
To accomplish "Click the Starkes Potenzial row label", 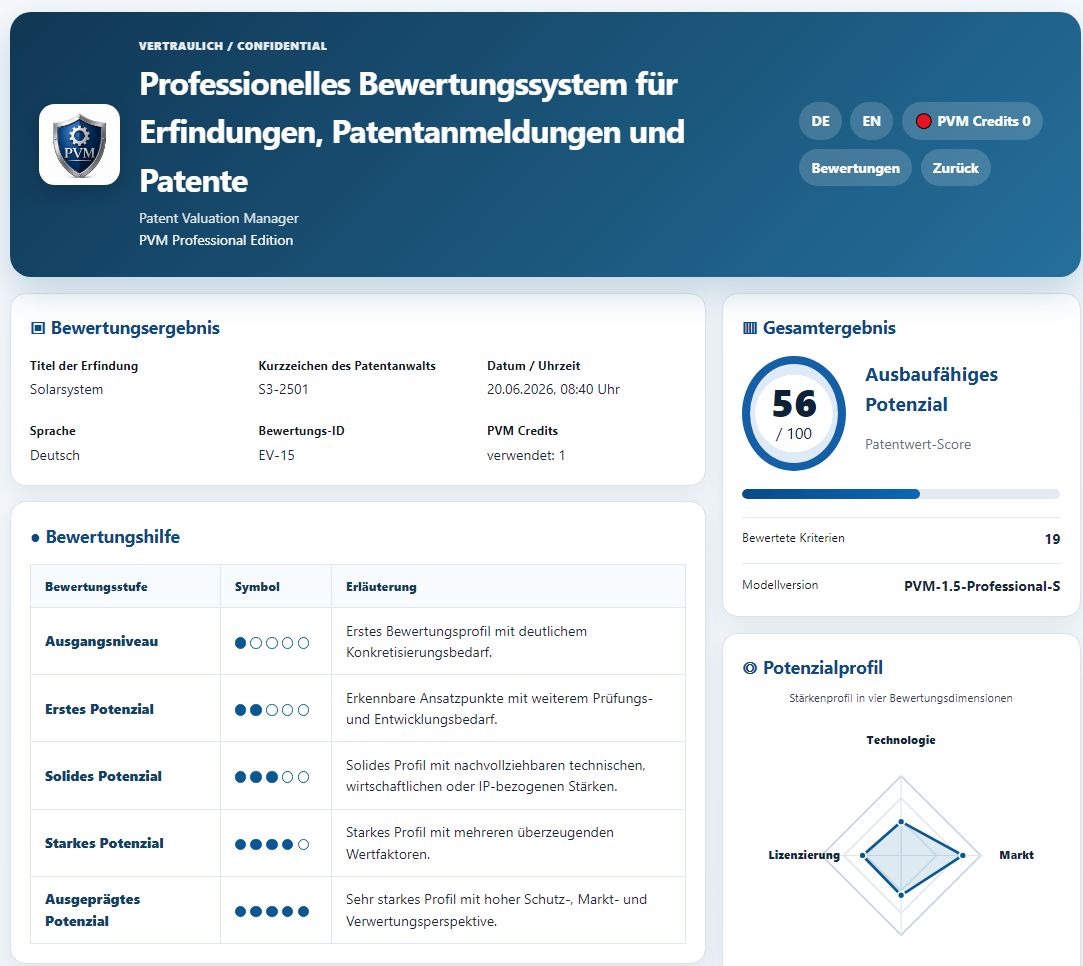I will [x=104, y=843].
